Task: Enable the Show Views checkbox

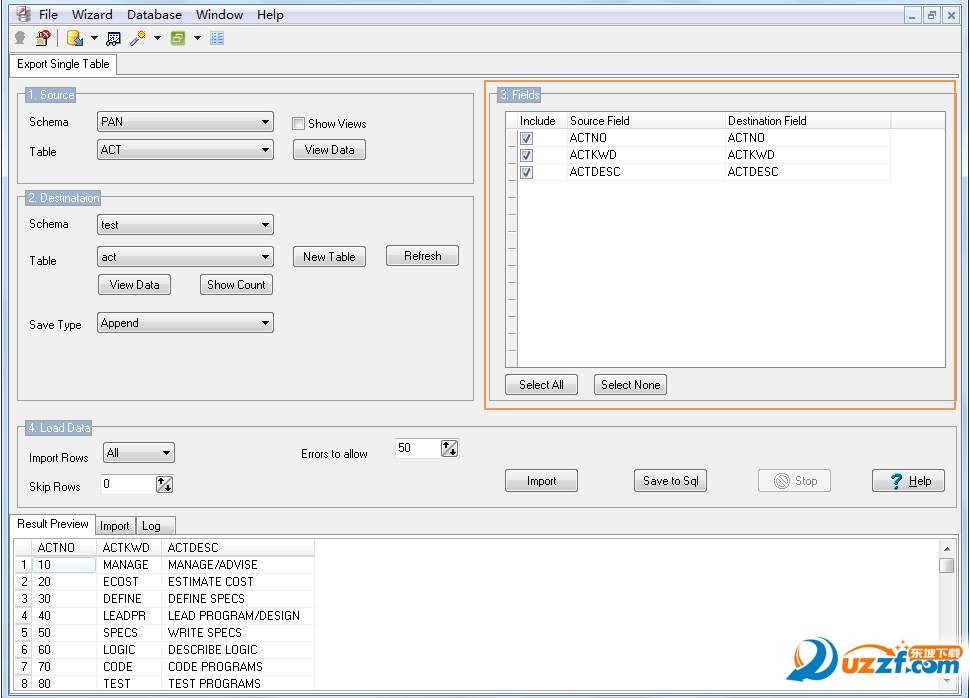Action: pos(298,124)
